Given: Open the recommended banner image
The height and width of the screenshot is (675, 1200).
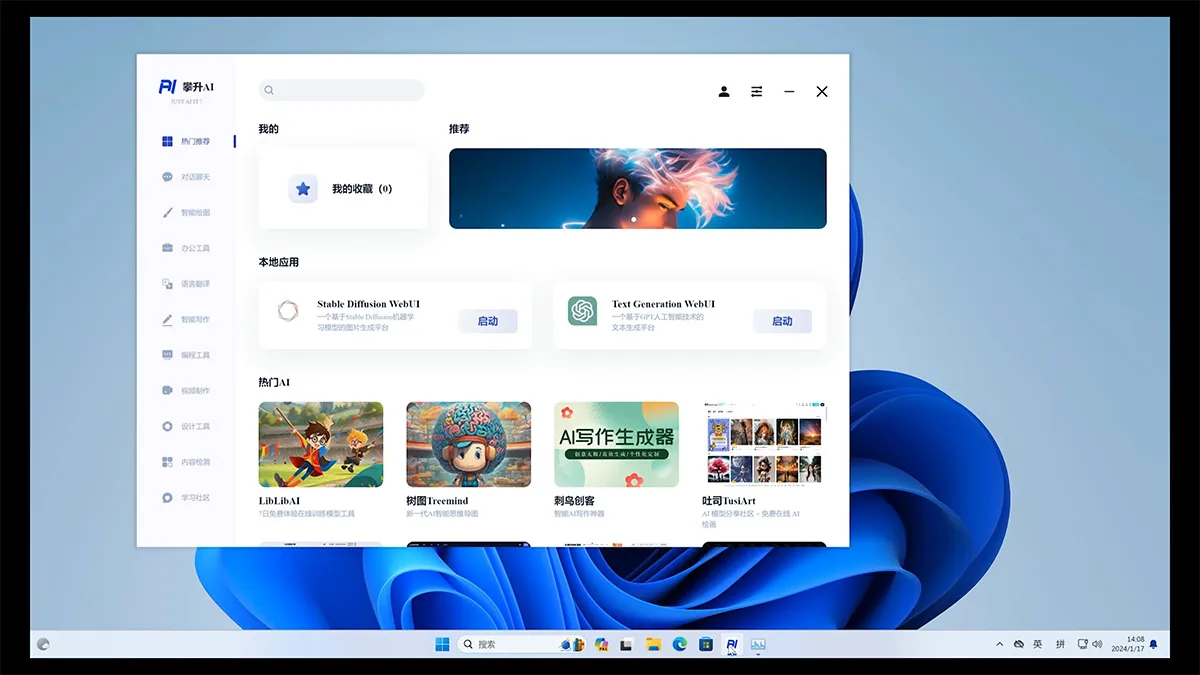Looking at the screenshot, I should [638, 189].
